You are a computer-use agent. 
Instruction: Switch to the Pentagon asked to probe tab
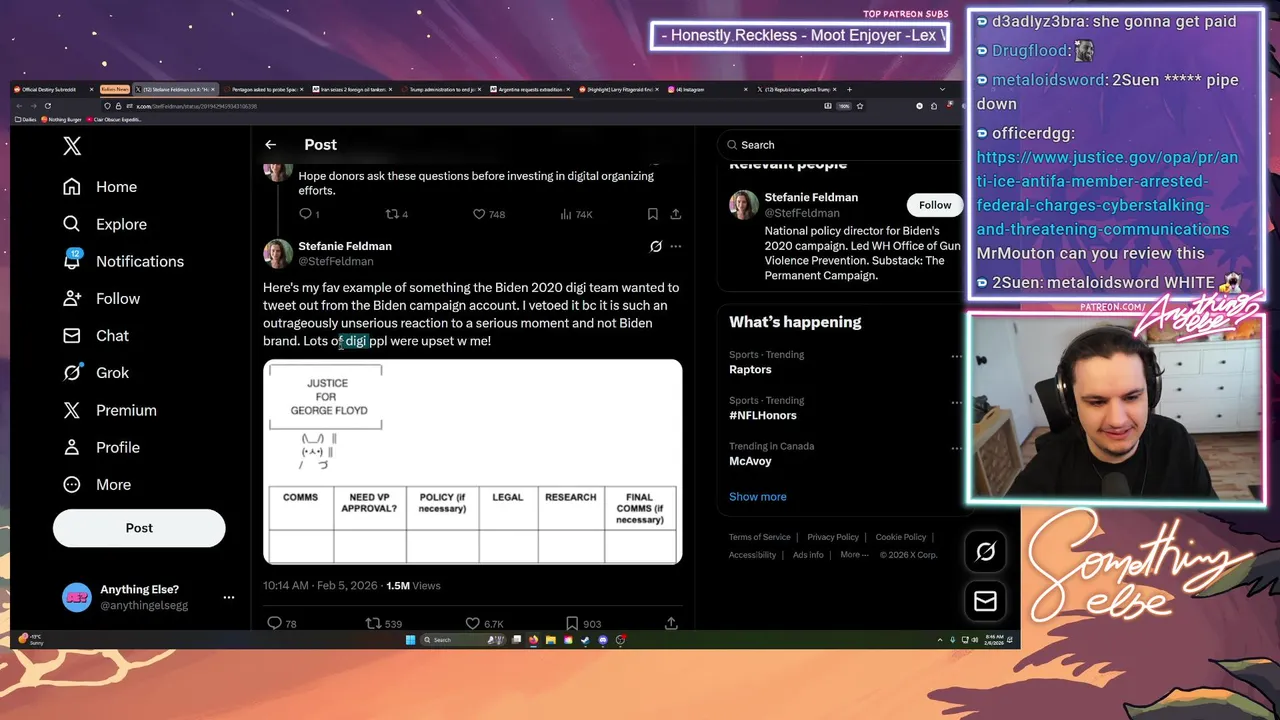266,89
